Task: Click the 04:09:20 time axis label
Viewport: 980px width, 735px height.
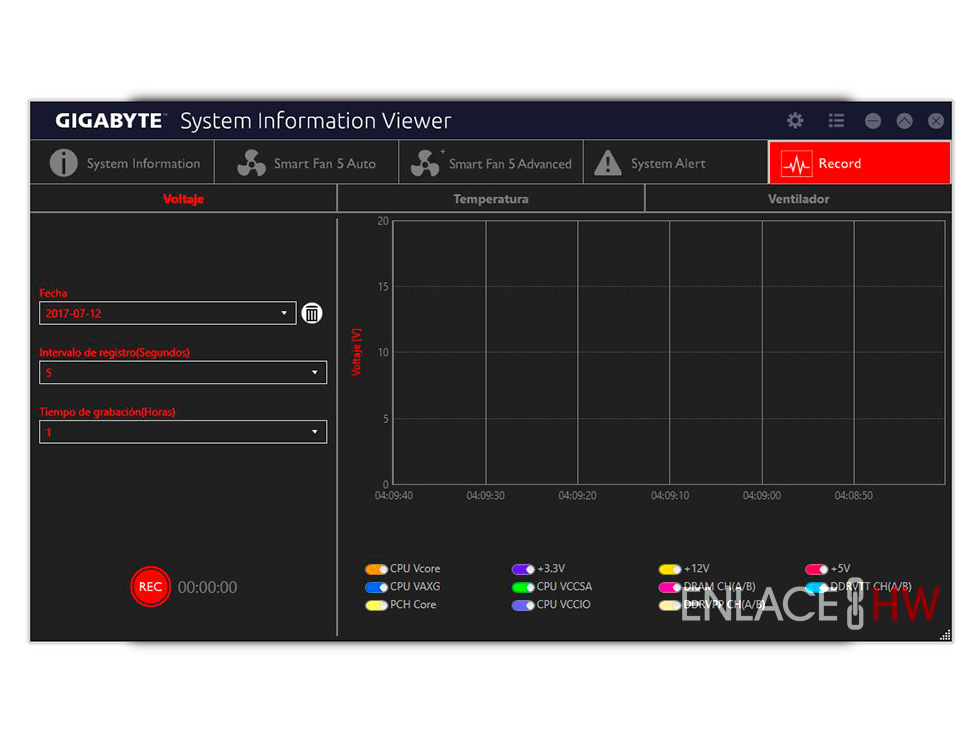Action: (x=578, y=496)
